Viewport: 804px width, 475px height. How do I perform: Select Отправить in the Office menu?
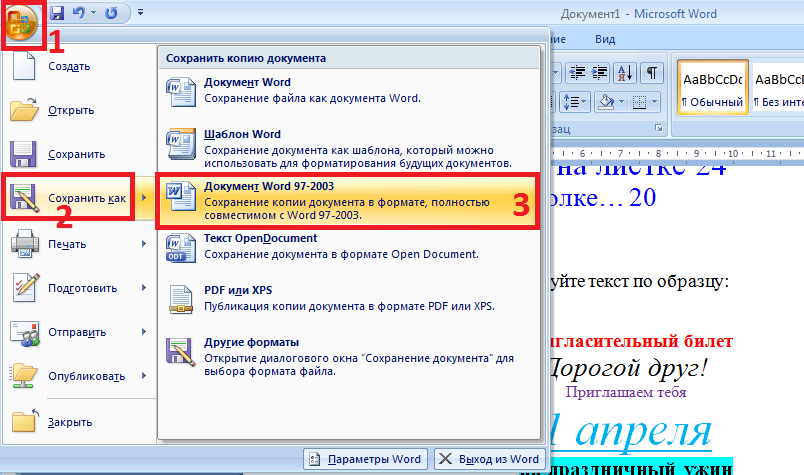69,332
